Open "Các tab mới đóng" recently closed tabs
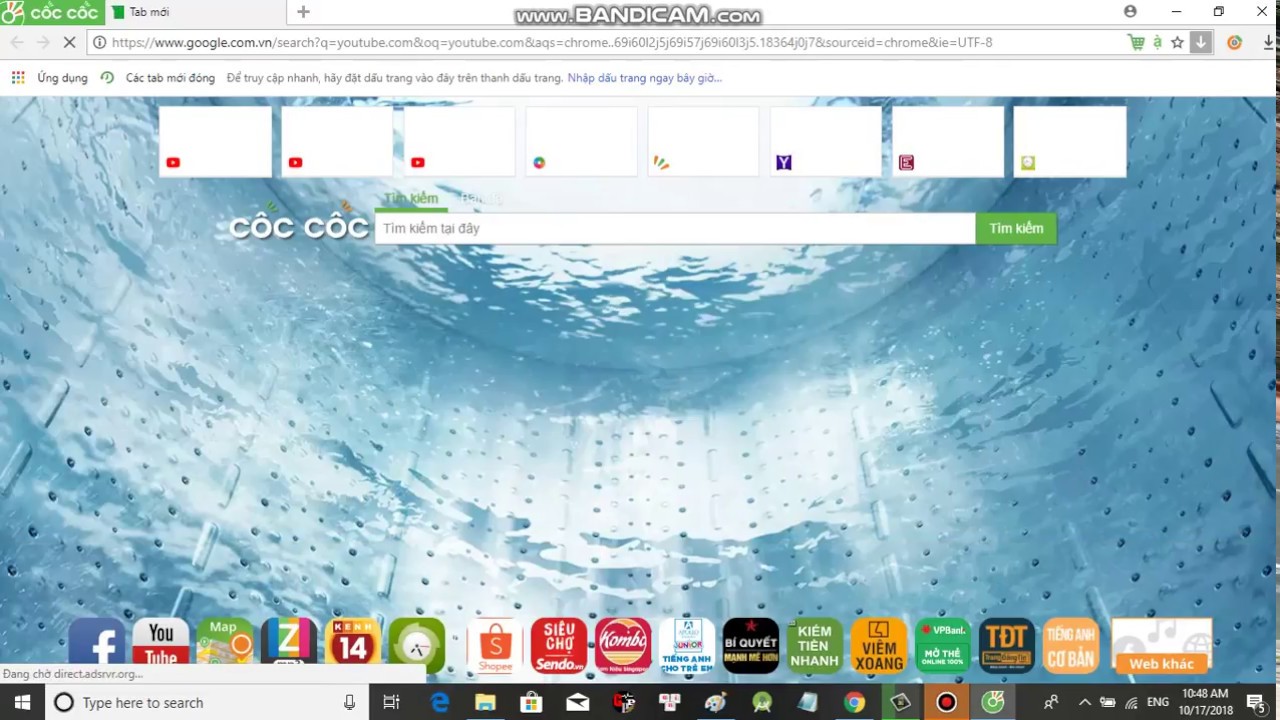This screenshot has width=1280, height=720. [158, 78]
